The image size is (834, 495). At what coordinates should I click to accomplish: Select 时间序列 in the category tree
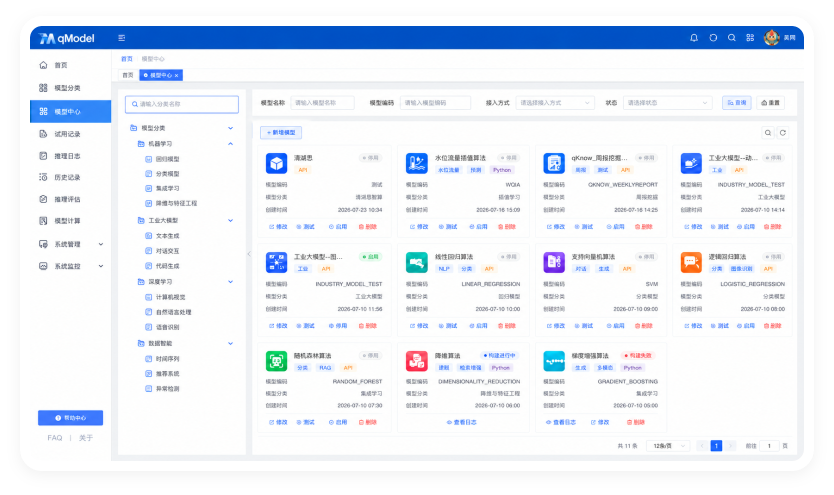(167, 359)
